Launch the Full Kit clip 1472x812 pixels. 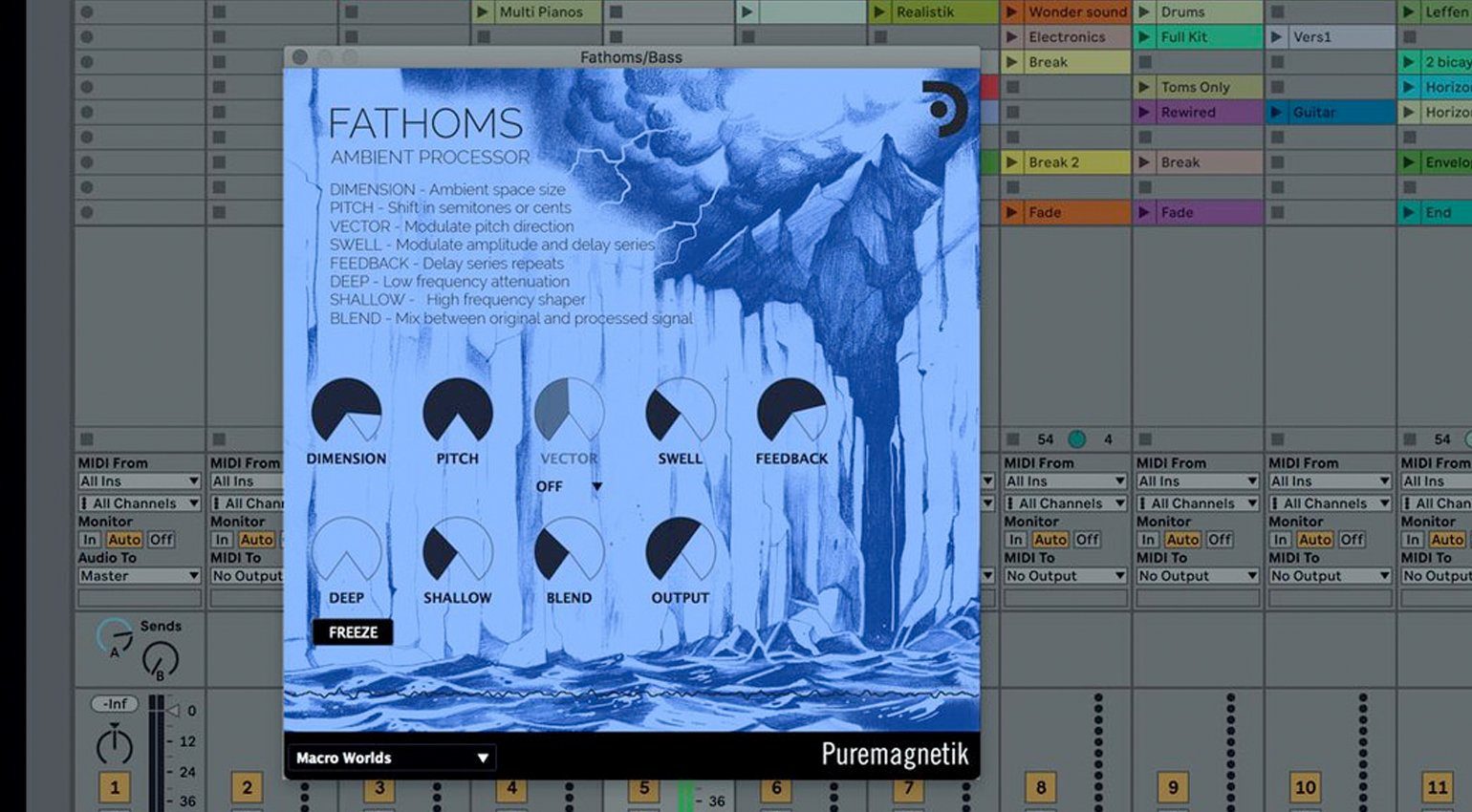pyautogui.click(x=1144, y=36)
